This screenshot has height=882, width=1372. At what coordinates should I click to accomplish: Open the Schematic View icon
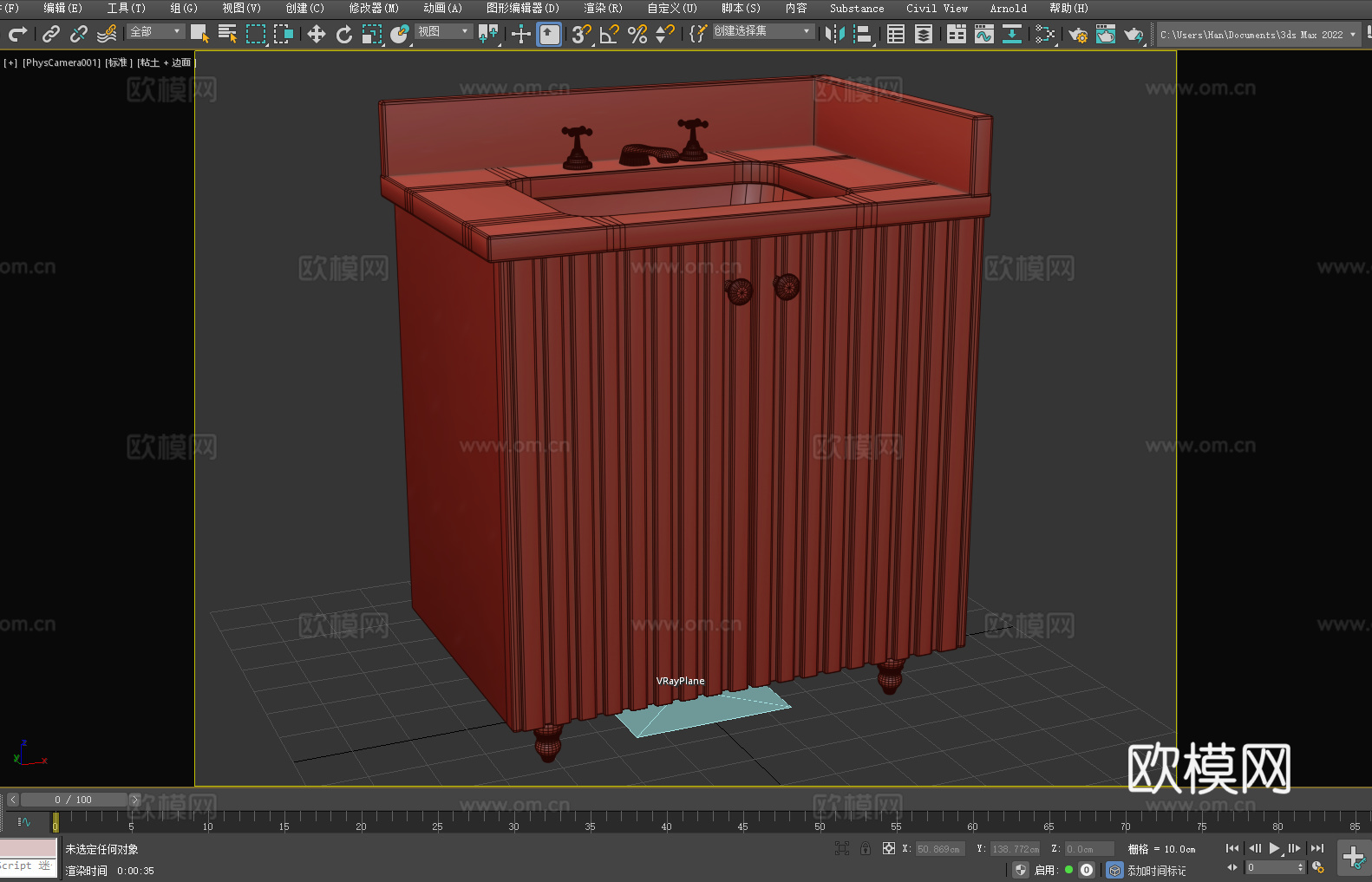click(x=1045, y=34)
